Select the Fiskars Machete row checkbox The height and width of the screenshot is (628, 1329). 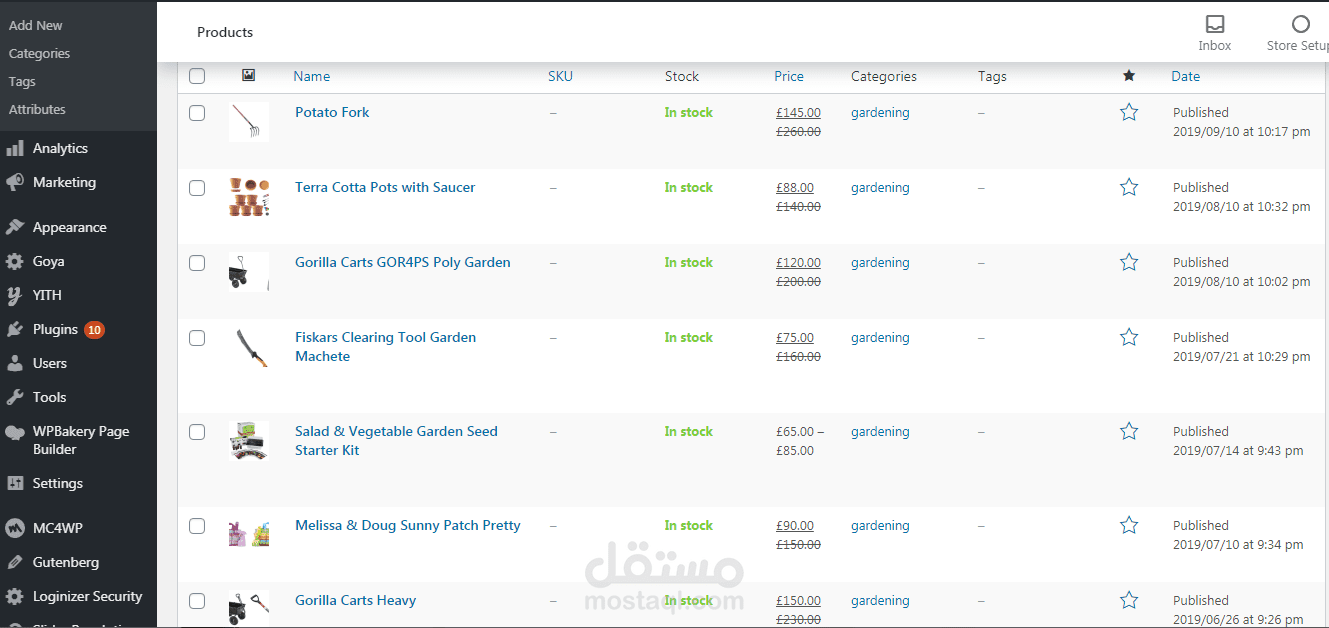click(x=197, y=338)
